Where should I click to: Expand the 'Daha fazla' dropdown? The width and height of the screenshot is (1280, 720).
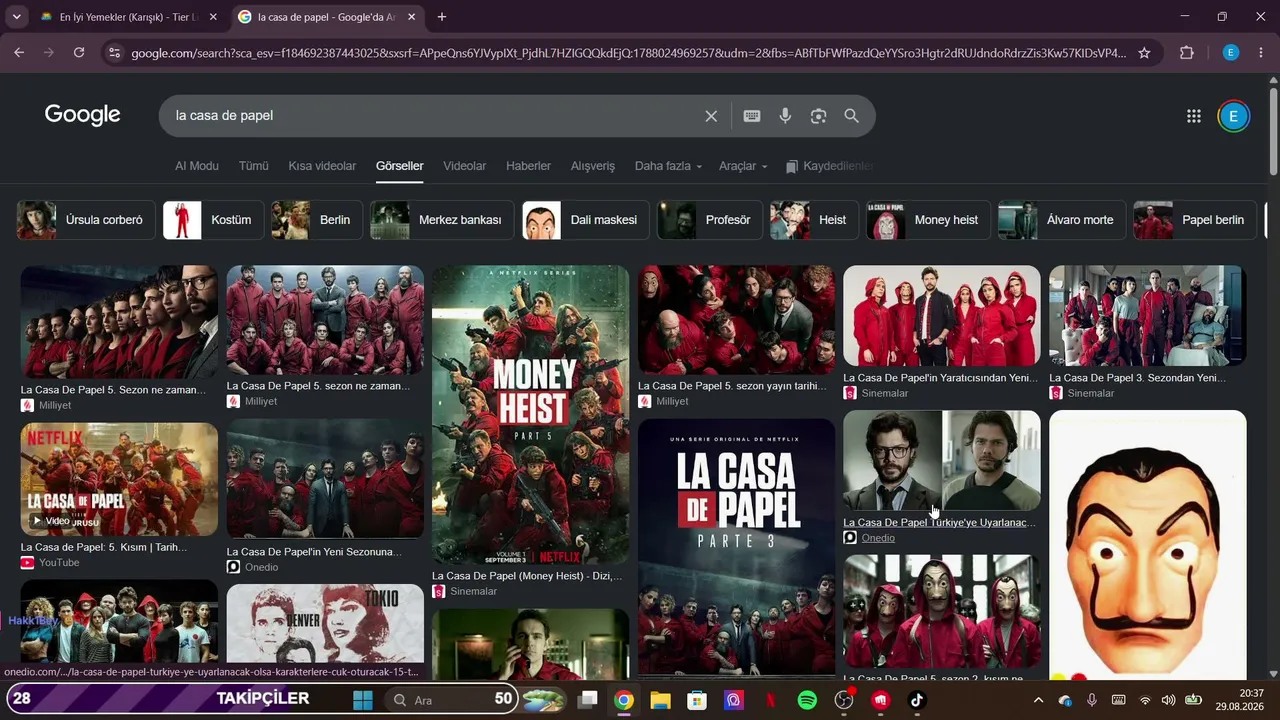coord(668,166)
